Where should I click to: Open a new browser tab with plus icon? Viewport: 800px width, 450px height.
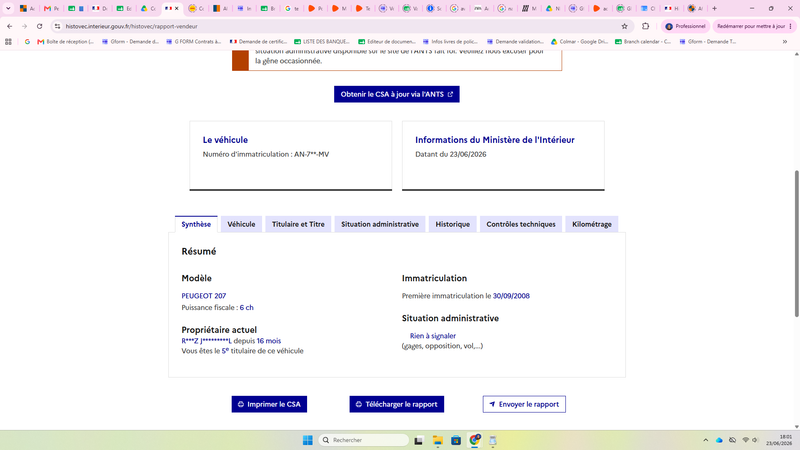click(x=714, y=8)
